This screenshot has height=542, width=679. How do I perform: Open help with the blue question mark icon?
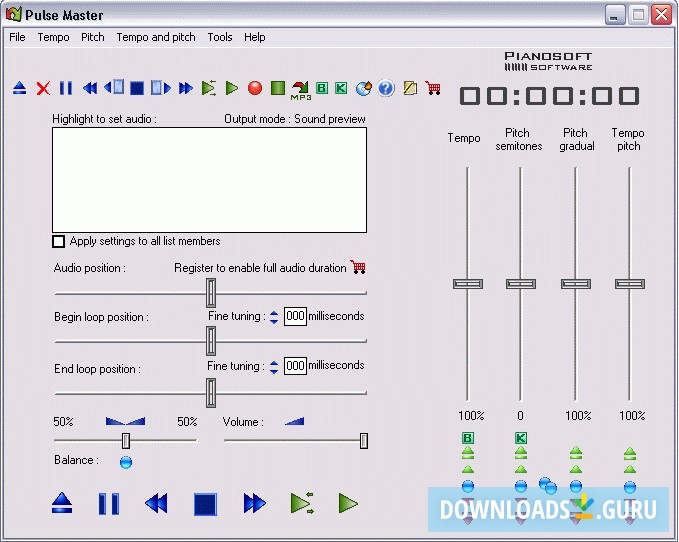[x=386, y=88]
